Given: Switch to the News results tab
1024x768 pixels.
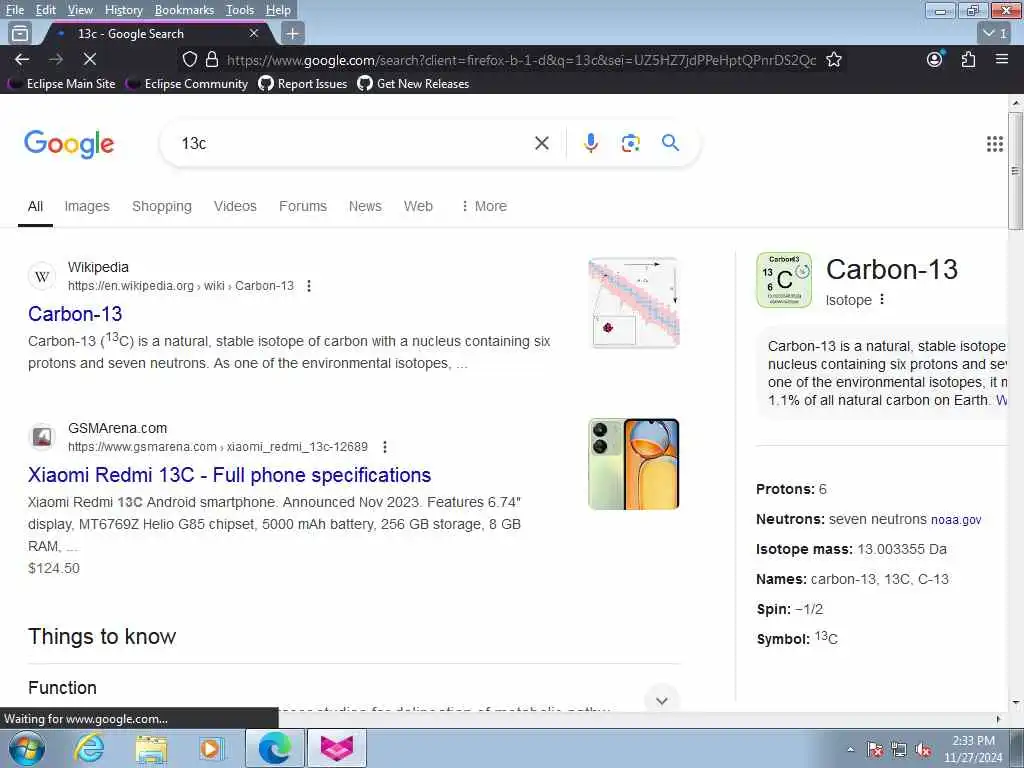Looking at the screenshot, I should [365, 206].
